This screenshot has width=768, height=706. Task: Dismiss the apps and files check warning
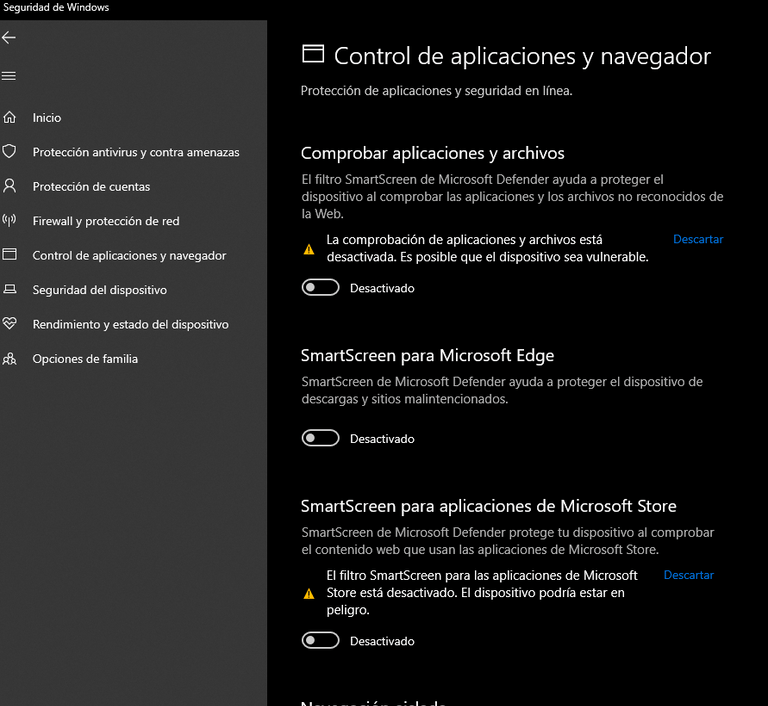pos(698,240)
